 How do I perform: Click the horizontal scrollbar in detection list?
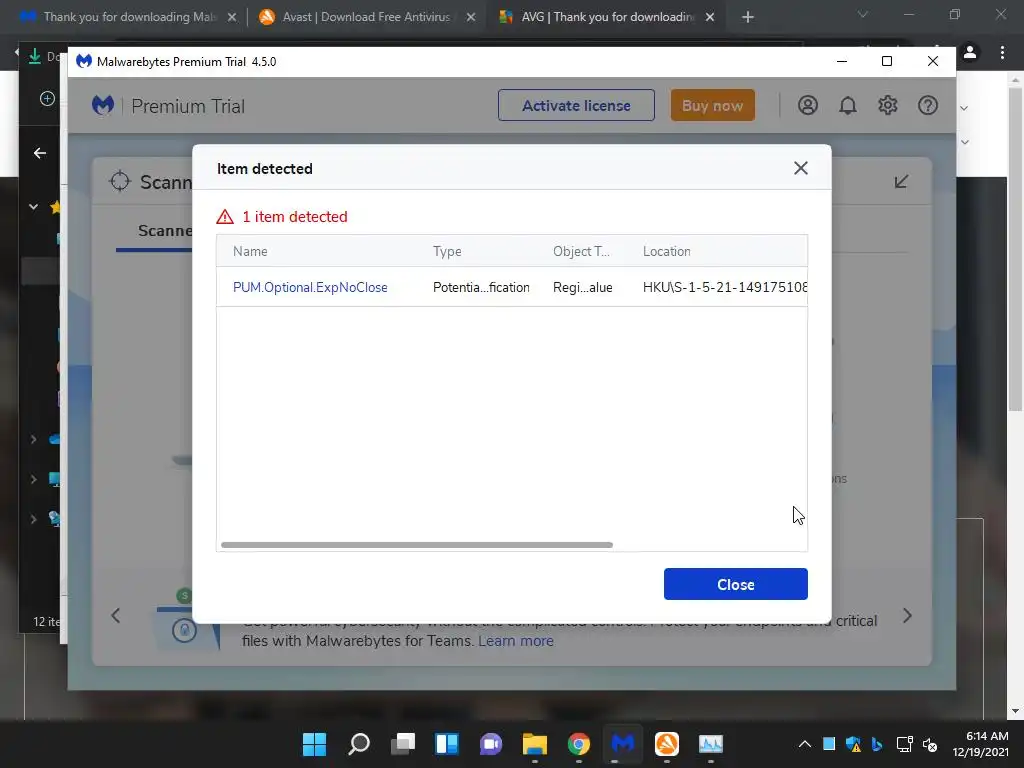(x=417, y=545)
